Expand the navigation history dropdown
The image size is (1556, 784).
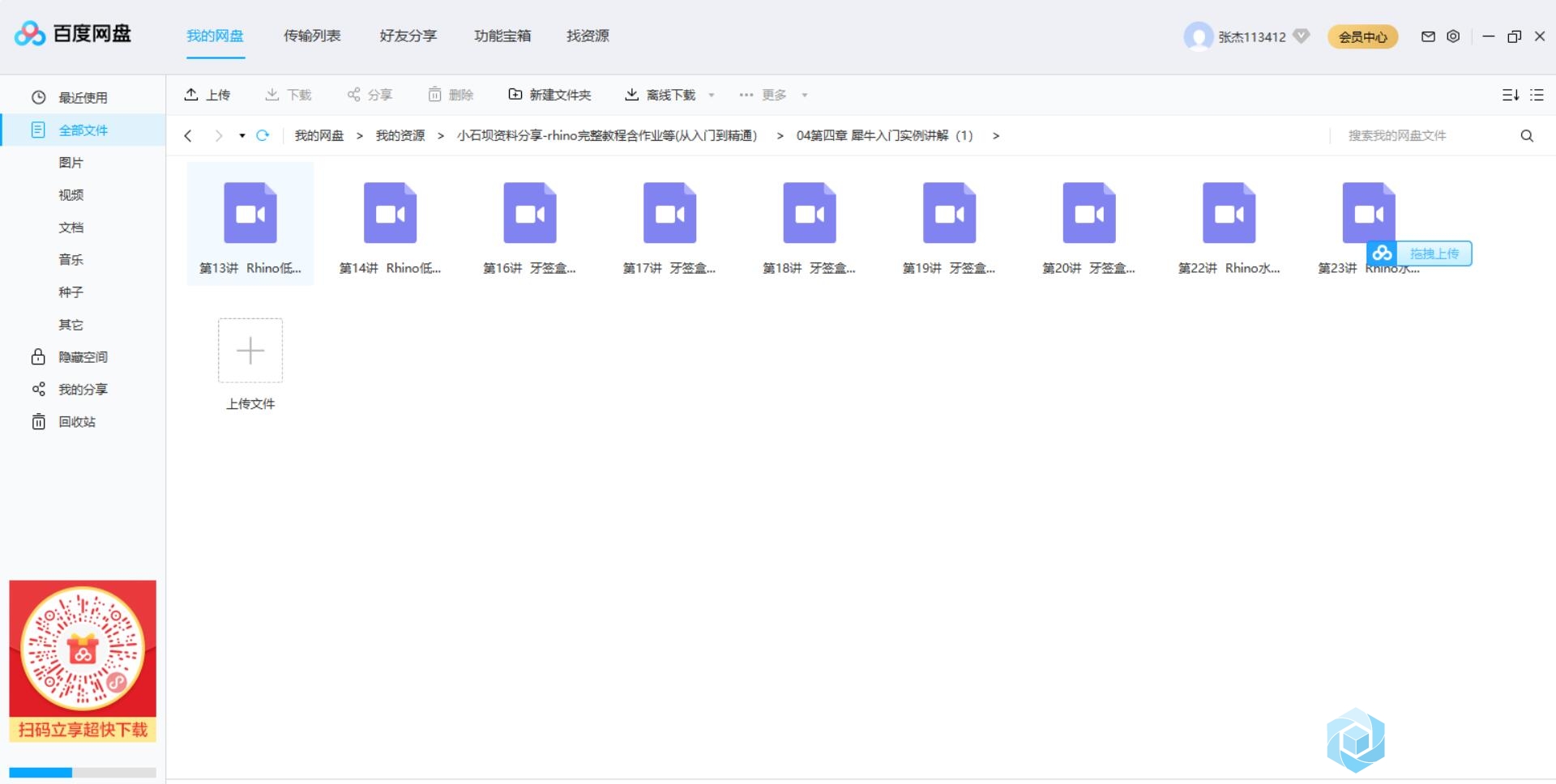click(x=242, y=135)
